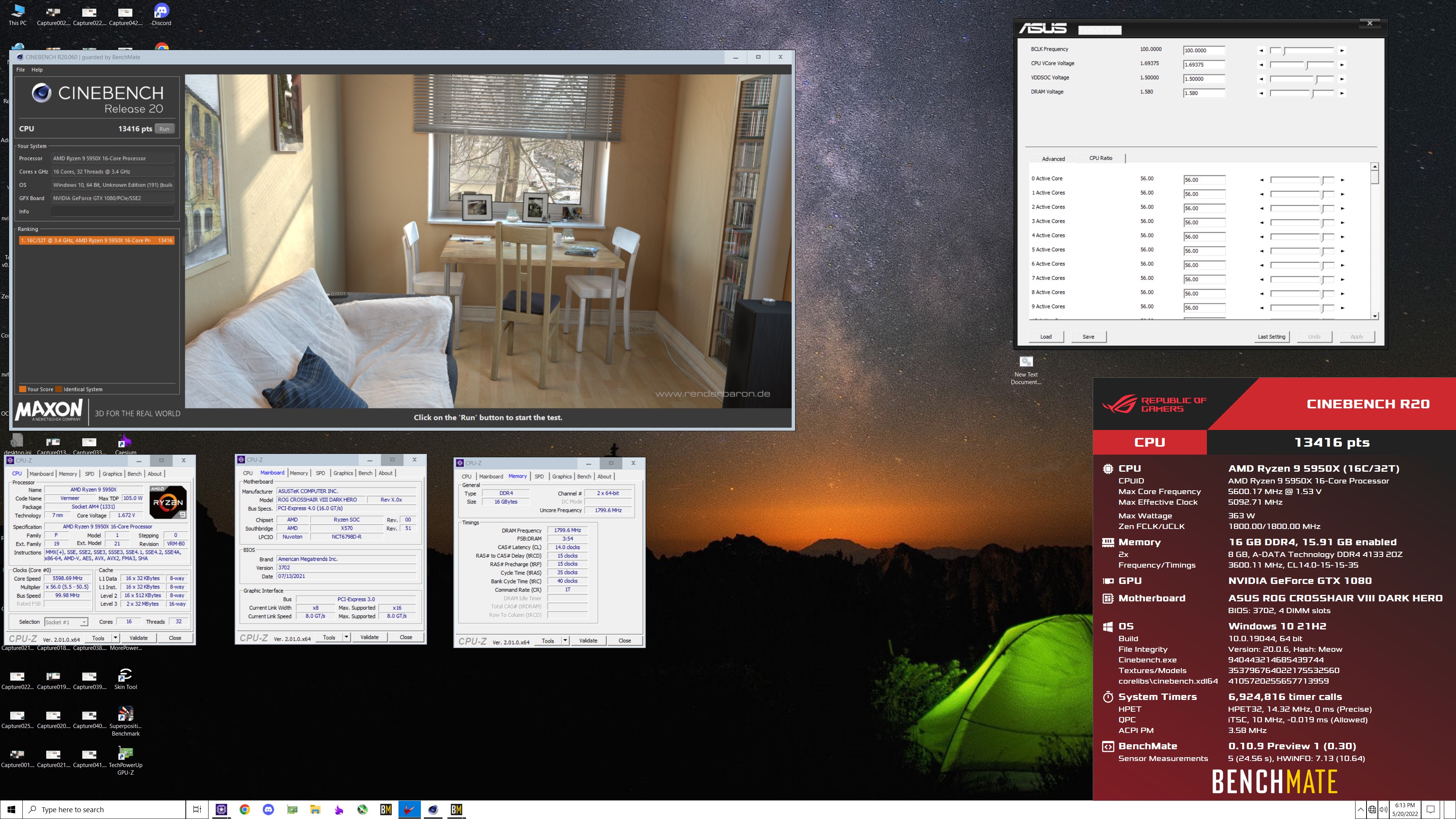The height and width of the screenshot is (819, 1456).
Task: Open Discord from taskbar
Action: click(x=268, y=810)
